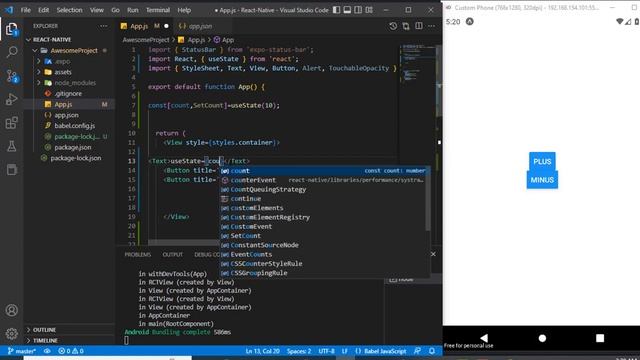Open the Terminal menu

(158, 10)
